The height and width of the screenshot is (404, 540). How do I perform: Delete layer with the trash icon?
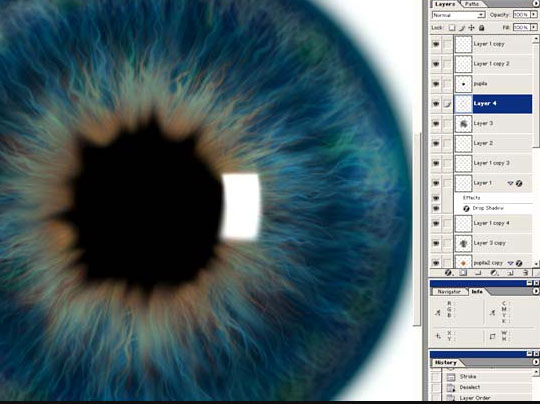[x=525, y=273]
